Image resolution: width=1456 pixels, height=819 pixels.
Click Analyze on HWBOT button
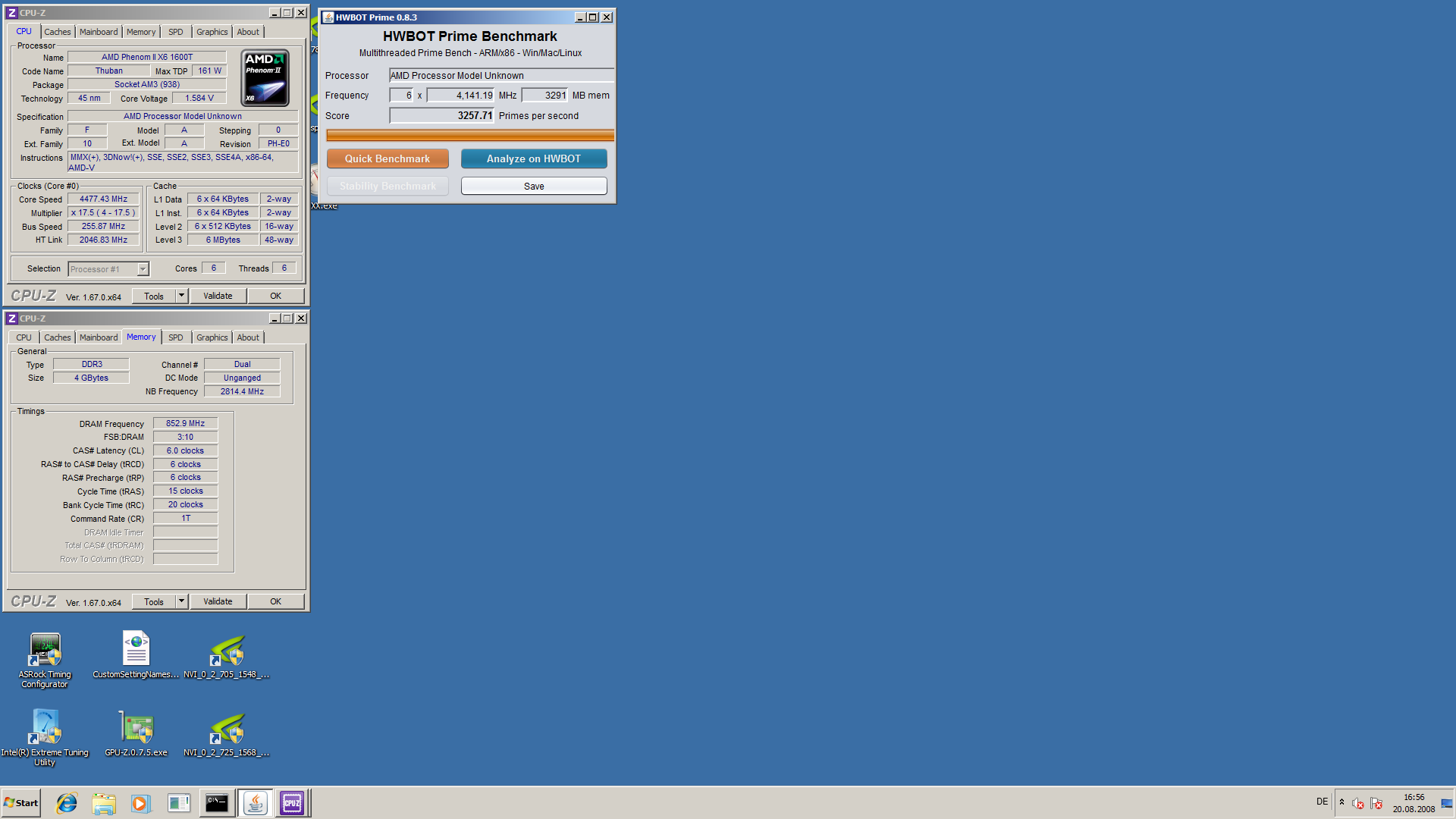[534, 158]
